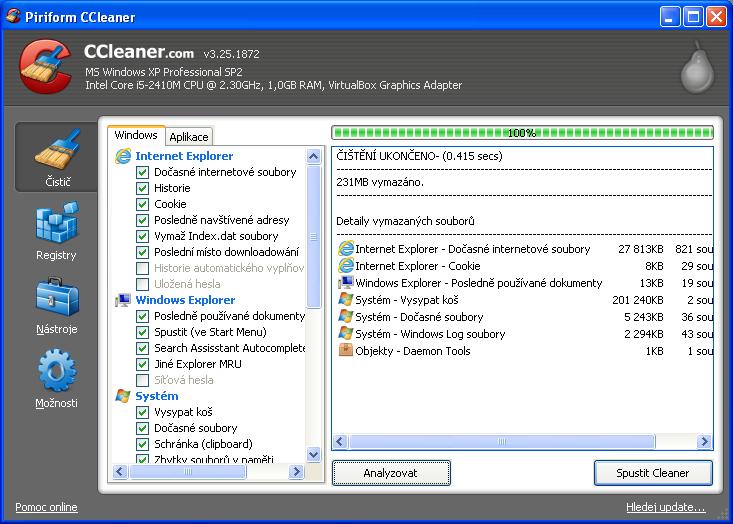Image resolution: width=733 pixels, height=524 pixels.
Task: Click the Systém - Vysypat koš result icon
Action: tap(346, 300)
